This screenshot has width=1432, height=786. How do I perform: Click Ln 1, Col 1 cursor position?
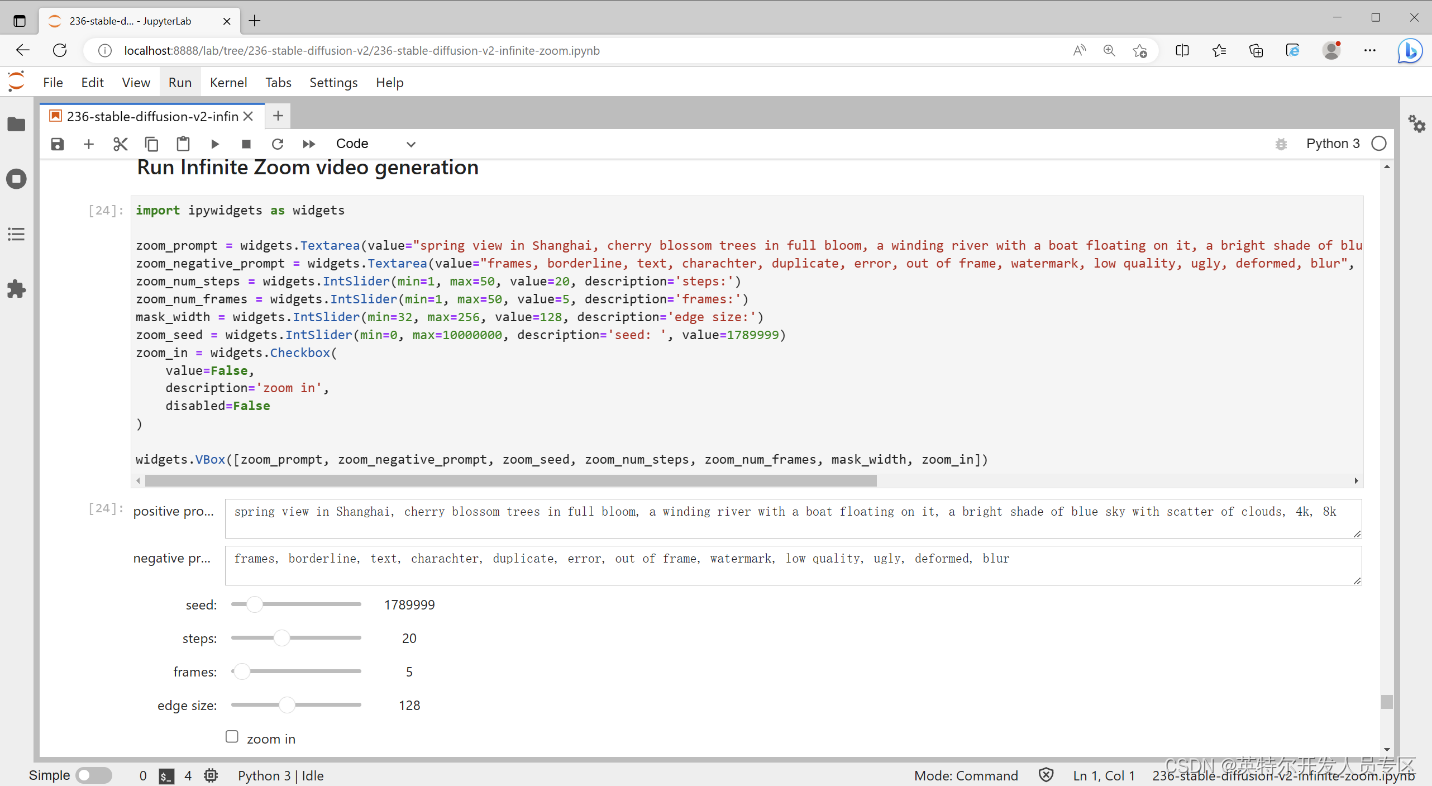[x=1104, y=776]
